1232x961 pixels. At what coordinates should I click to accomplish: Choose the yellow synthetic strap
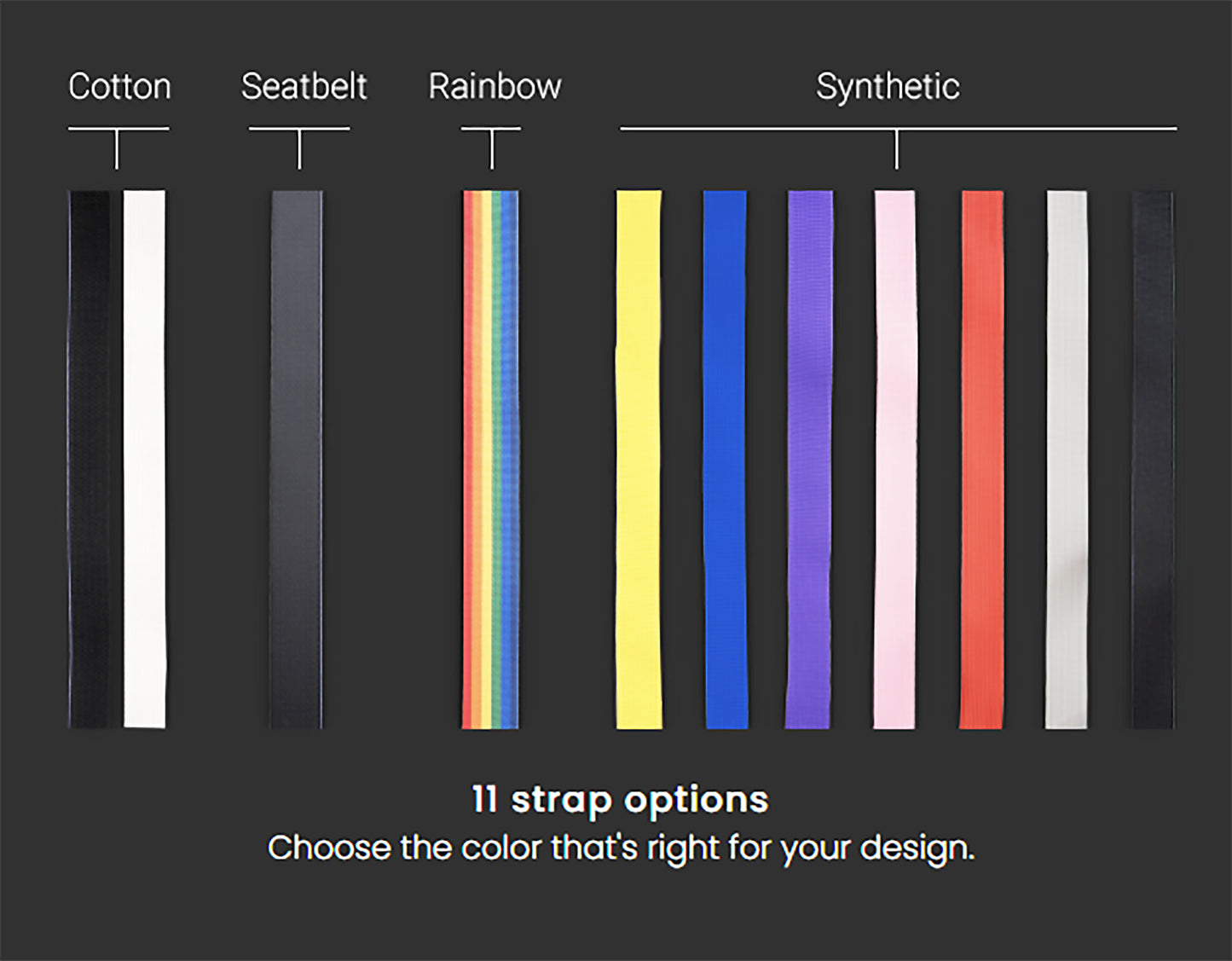pos(639,459)
